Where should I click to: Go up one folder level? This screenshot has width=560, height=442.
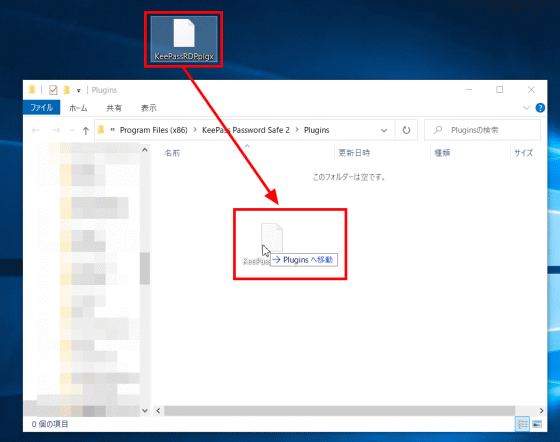(x=86, y=130)
